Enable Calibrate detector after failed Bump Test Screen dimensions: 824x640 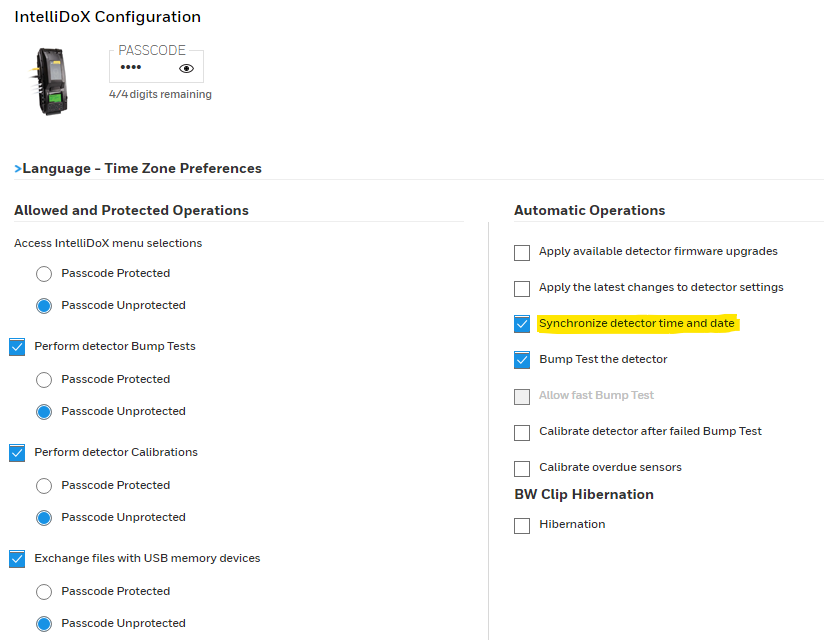pyautogui.click(x=522, y=433)
